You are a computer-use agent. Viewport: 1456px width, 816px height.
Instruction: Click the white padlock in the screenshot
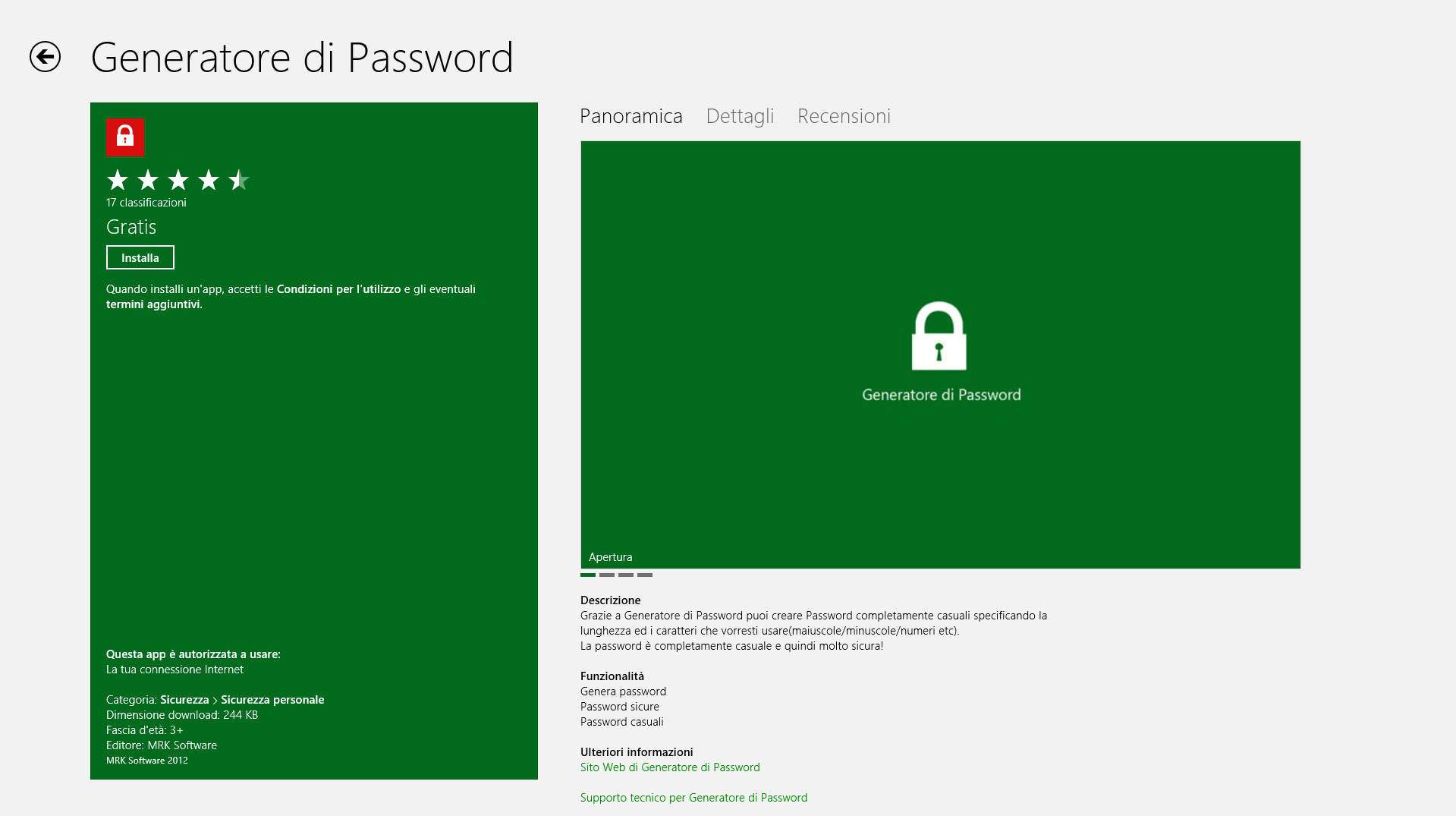click(939, 336)
